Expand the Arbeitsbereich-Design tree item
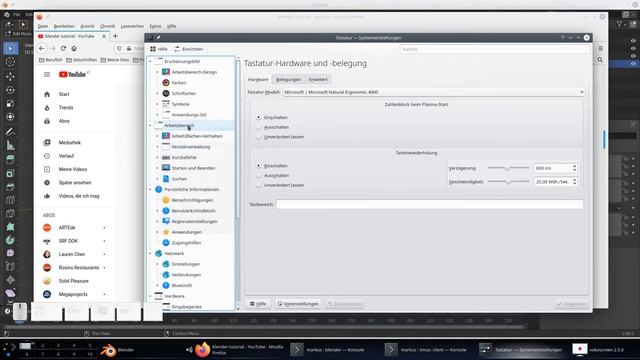Image resolution: width=640 pixels, height=360 pixels. pyautogui.click(x=158, y=72)
